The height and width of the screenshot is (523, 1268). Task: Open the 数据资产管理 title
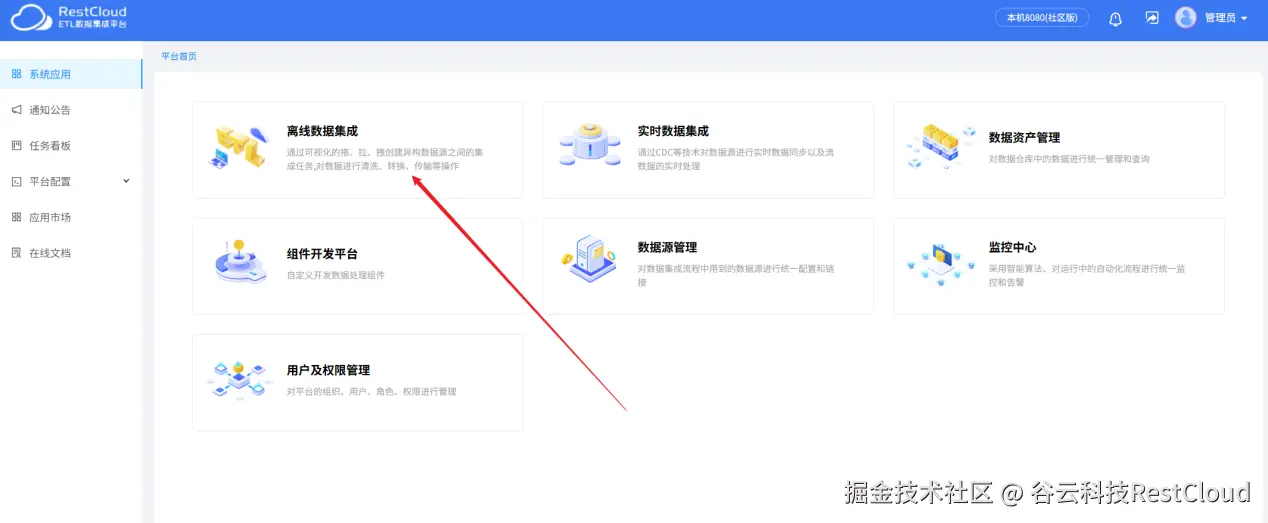pos(1024,138)
